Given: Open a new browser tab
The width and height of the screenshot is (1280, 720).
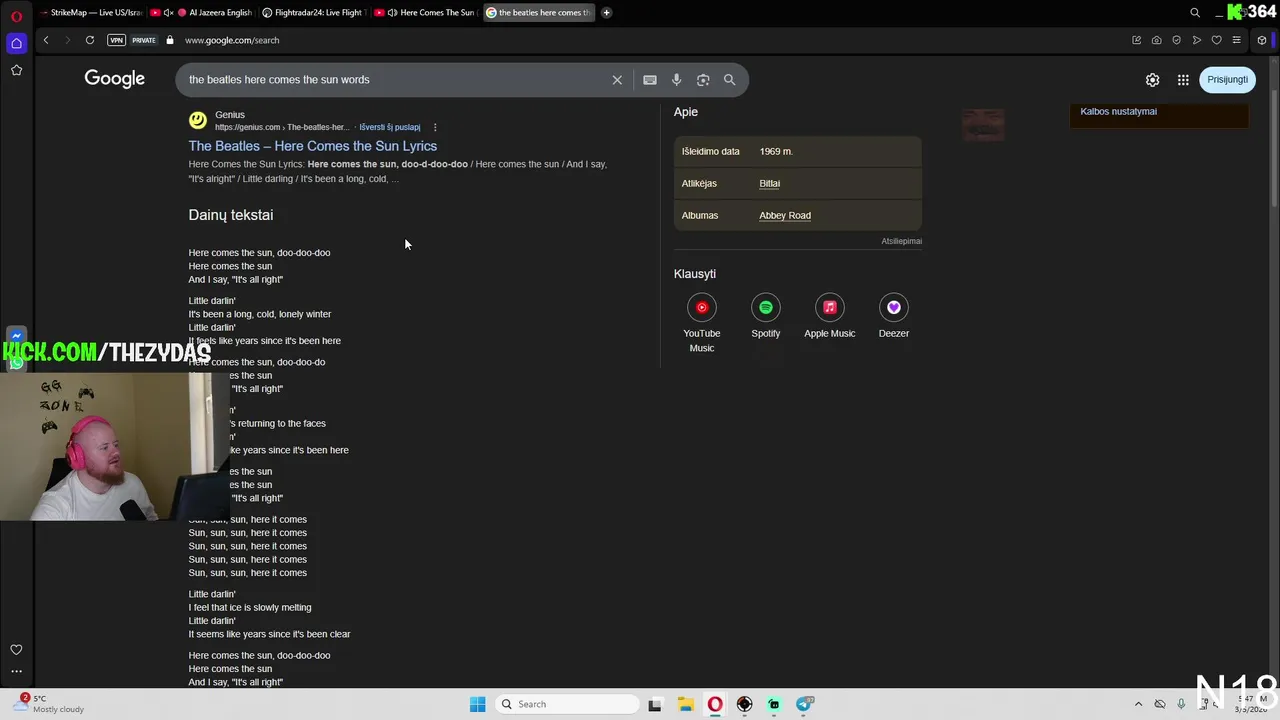Looking at the screenshot, I should point(606,13).
